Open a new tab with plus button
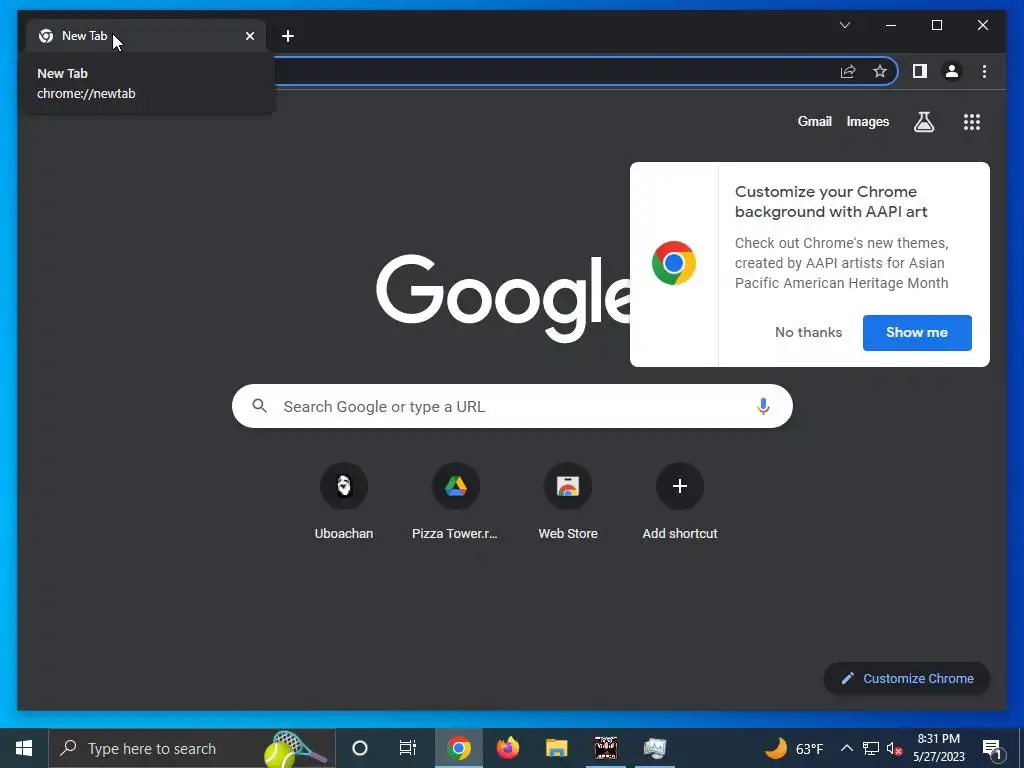Screen dimensions: 1024x768 pos(287,36)
